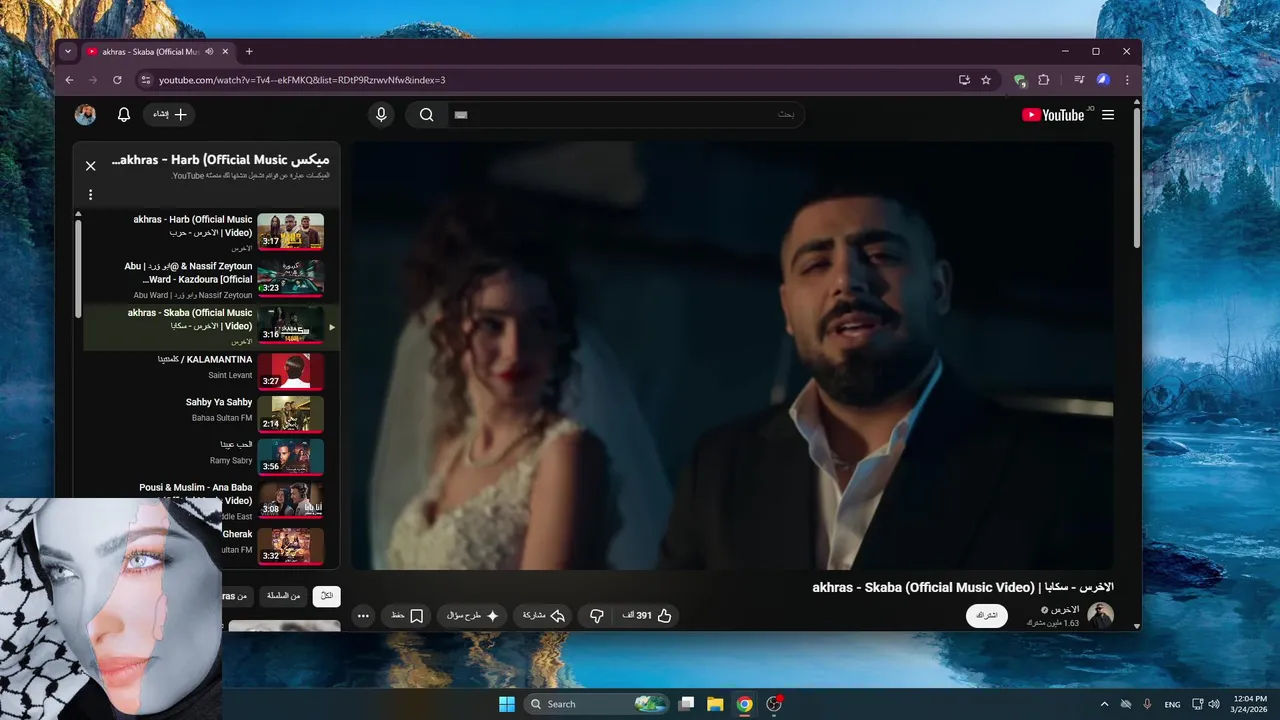Image resolution: width=1280 pixels, height=720 pixels.
Task: Click the search magnifier button
Action: pyautogui.click(x=426, y=115)
